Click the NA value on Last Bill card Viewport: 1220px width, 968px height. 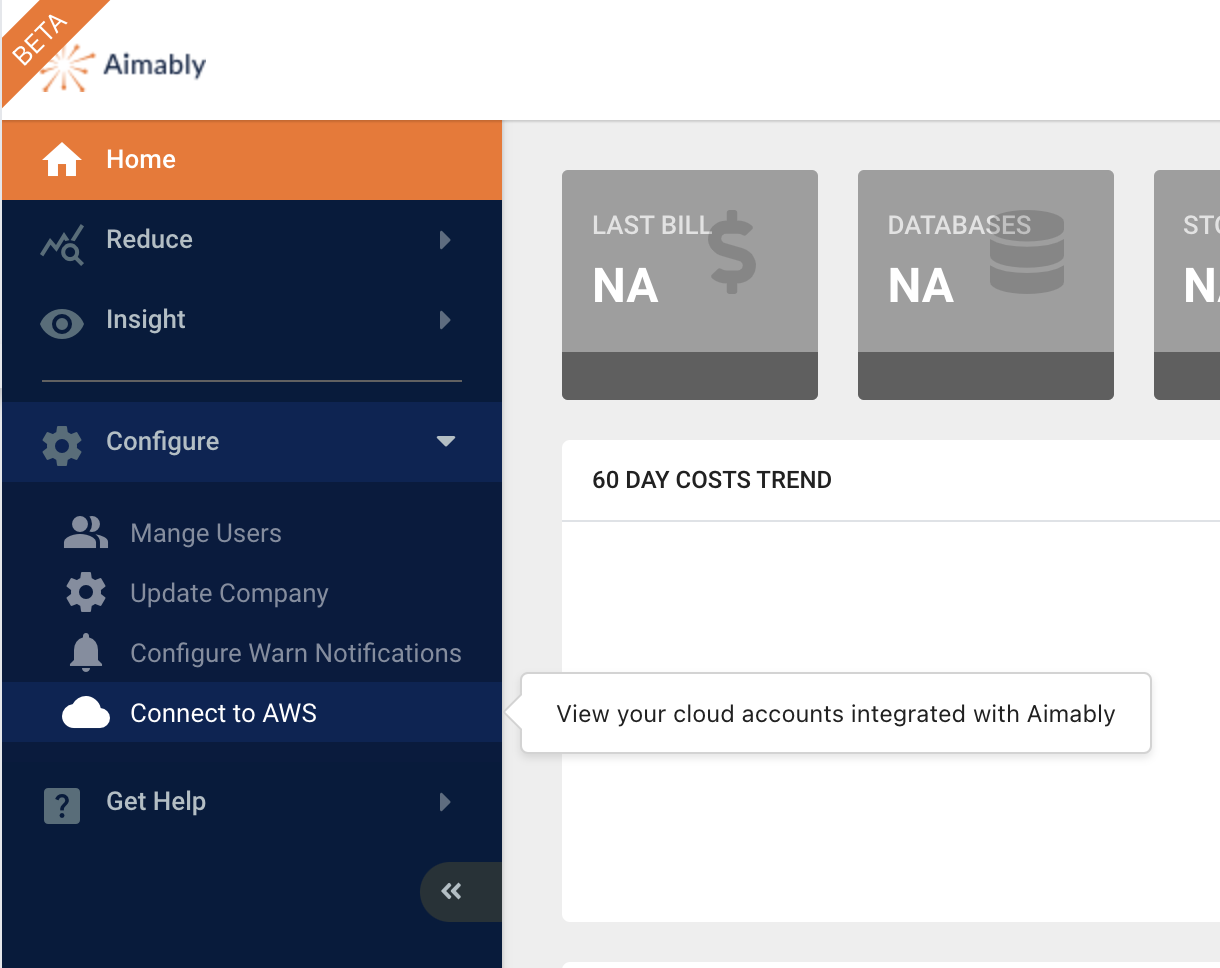[x=626, y=287]
